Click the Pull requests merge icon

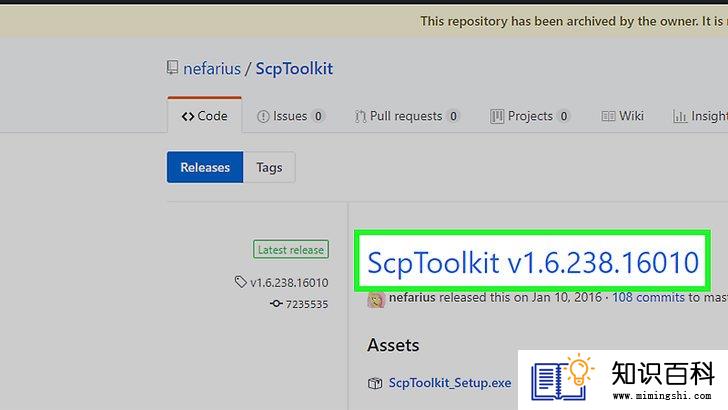pyautogui.click(x=360, y=116)
